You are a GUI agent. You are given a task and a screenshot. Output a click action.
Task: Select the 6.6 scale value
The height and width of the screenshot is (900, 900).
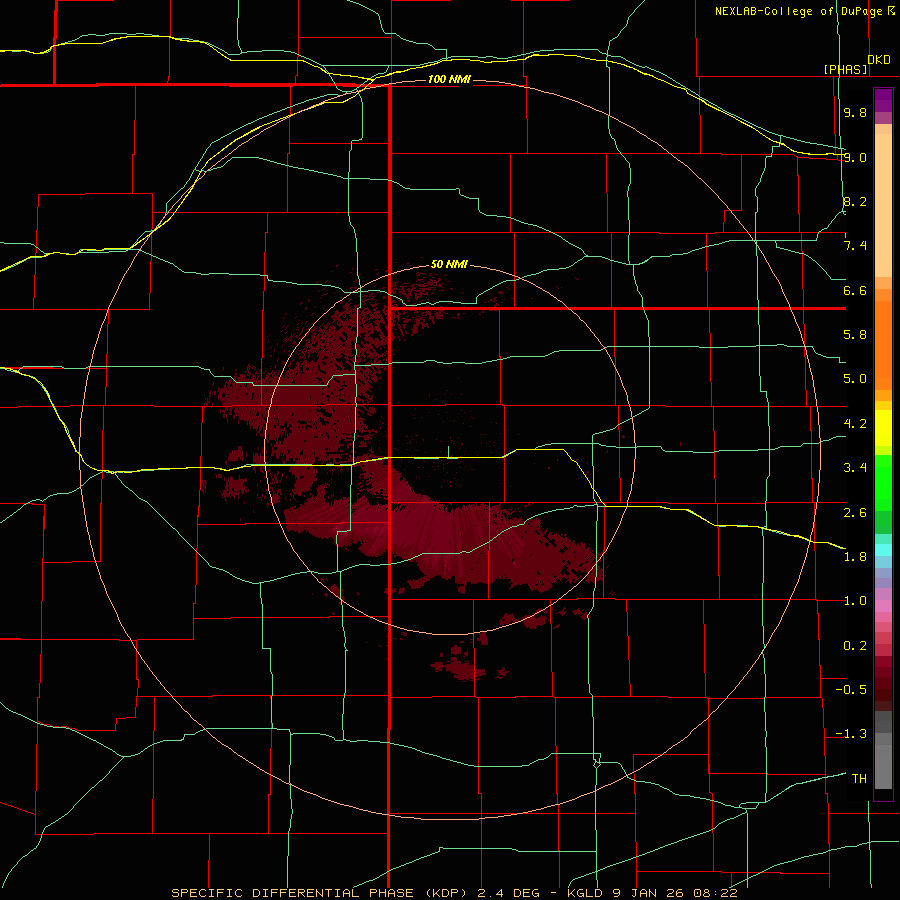point(855,290)
